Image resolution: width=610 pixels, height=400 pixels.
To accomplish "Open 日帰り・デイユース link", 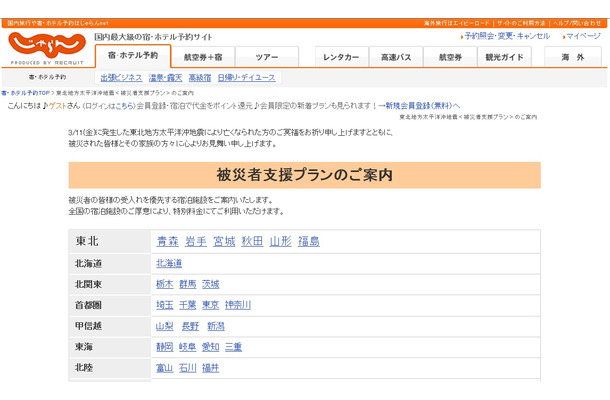I will [x=246, y=78].
